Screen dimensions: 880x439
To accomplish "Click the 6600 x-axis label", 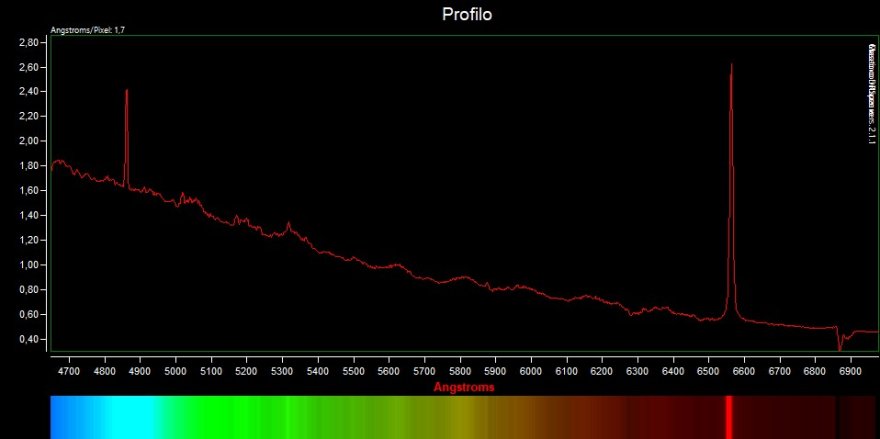I will (744, 371).
